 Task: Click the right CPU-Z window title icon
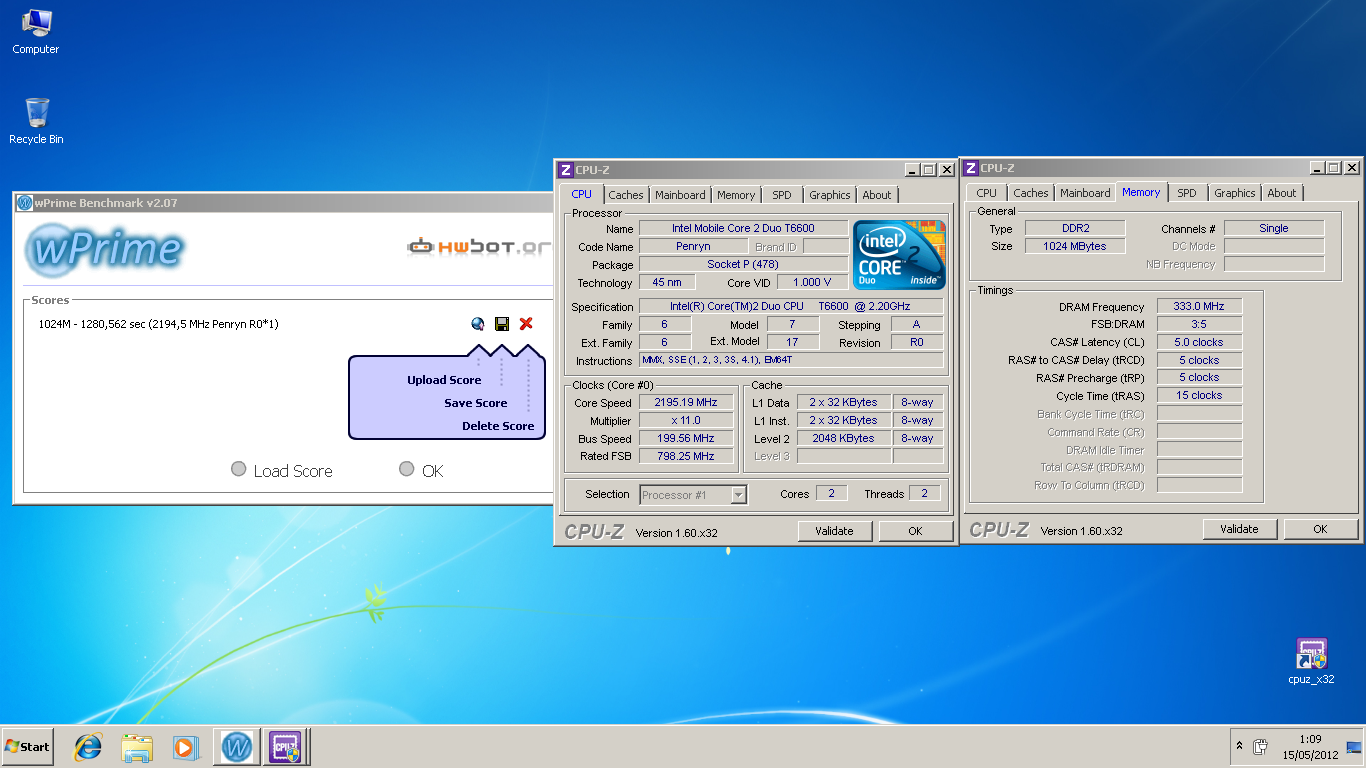tap(970, 168)
